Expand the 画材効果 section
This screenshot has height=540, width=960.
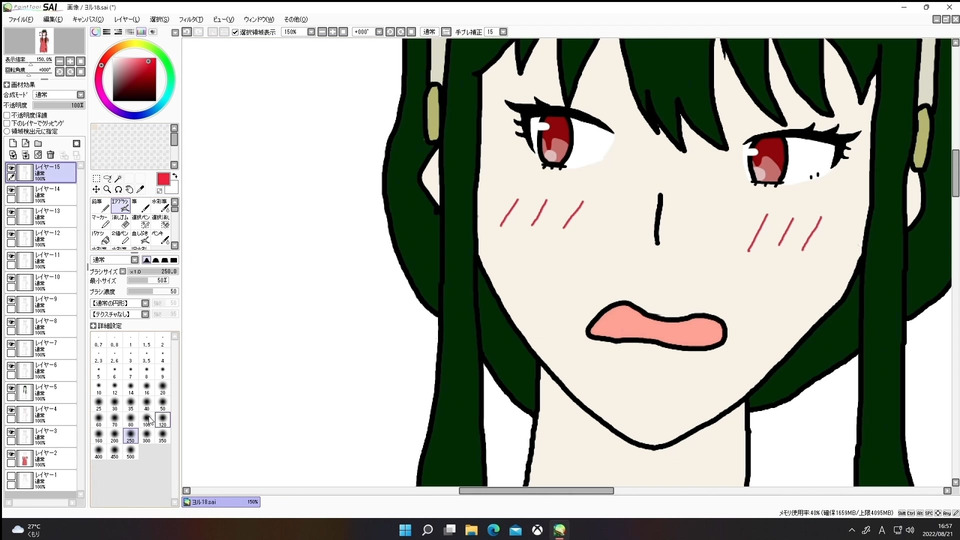(x=7, y=84)
